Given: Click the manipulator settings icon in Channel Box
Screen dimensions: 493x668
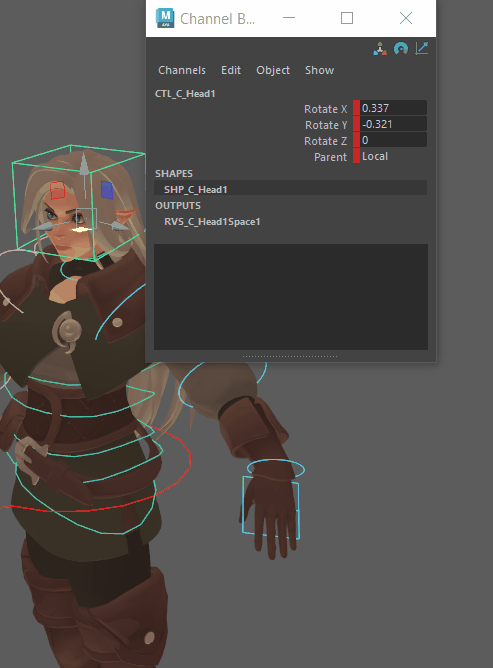Looking at the screenshot, I should pyautogui.click(x=380, y=49).
